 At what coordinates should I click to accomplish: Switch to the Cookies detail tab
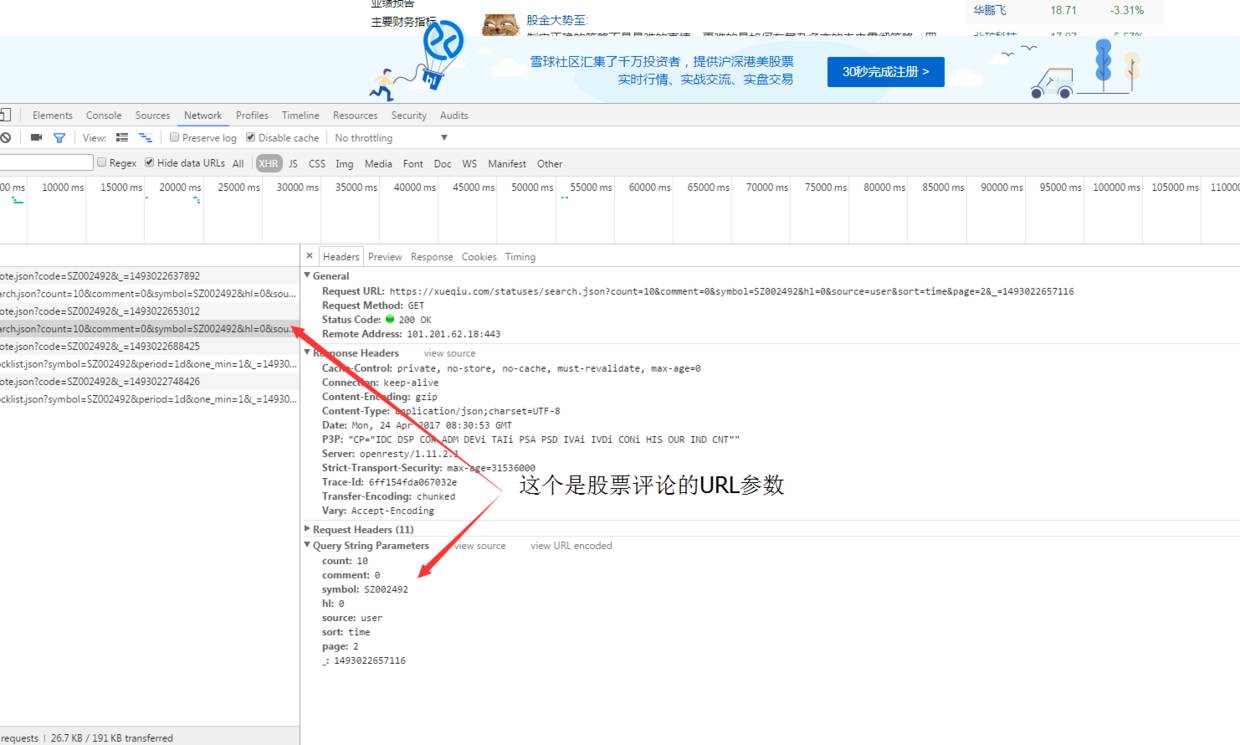pyautogui.click(x=479, y=257)
